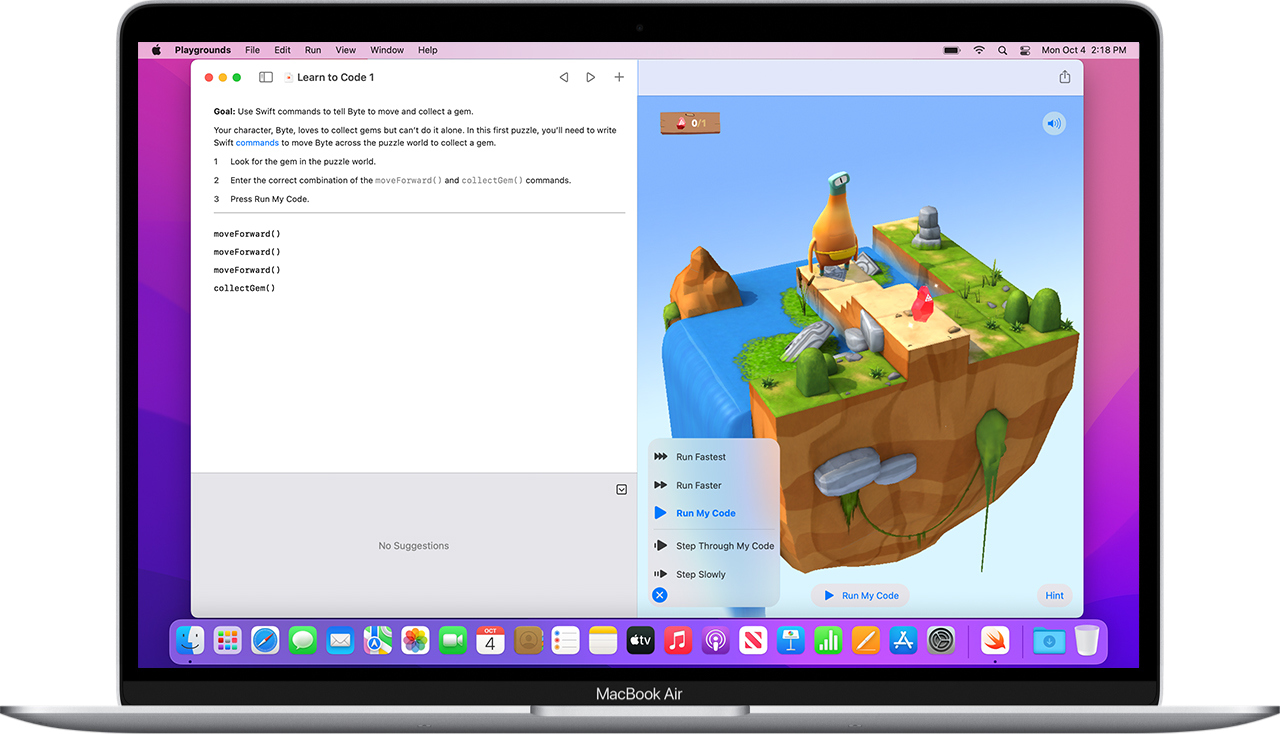Click Swift Playgrounds Dock icon

pos(995,640)
